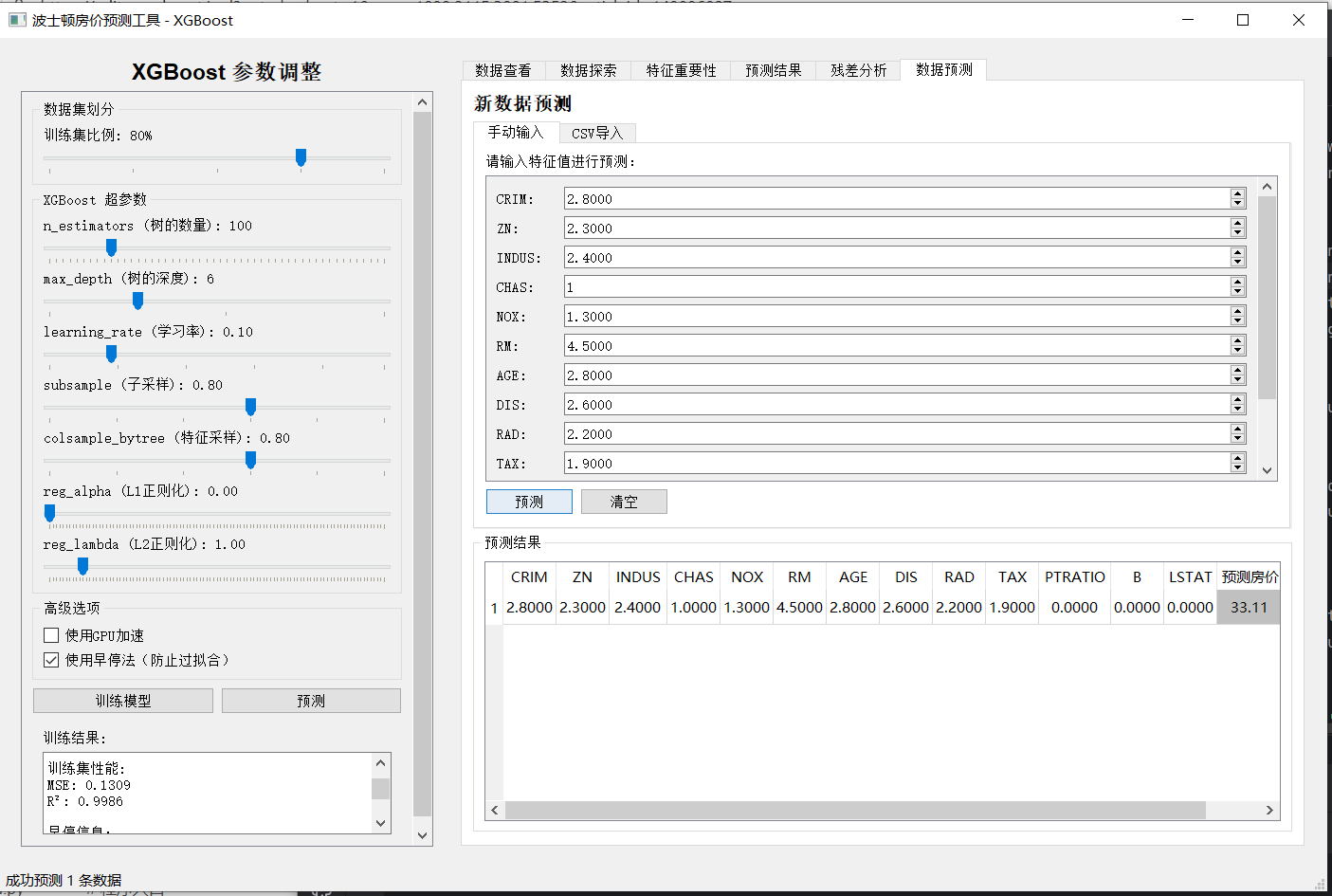Image resolution: width=1332 pixels, height=896 pixels.
Task: Click the results table left scroll arrow
Action: click(x=495, y=810)
